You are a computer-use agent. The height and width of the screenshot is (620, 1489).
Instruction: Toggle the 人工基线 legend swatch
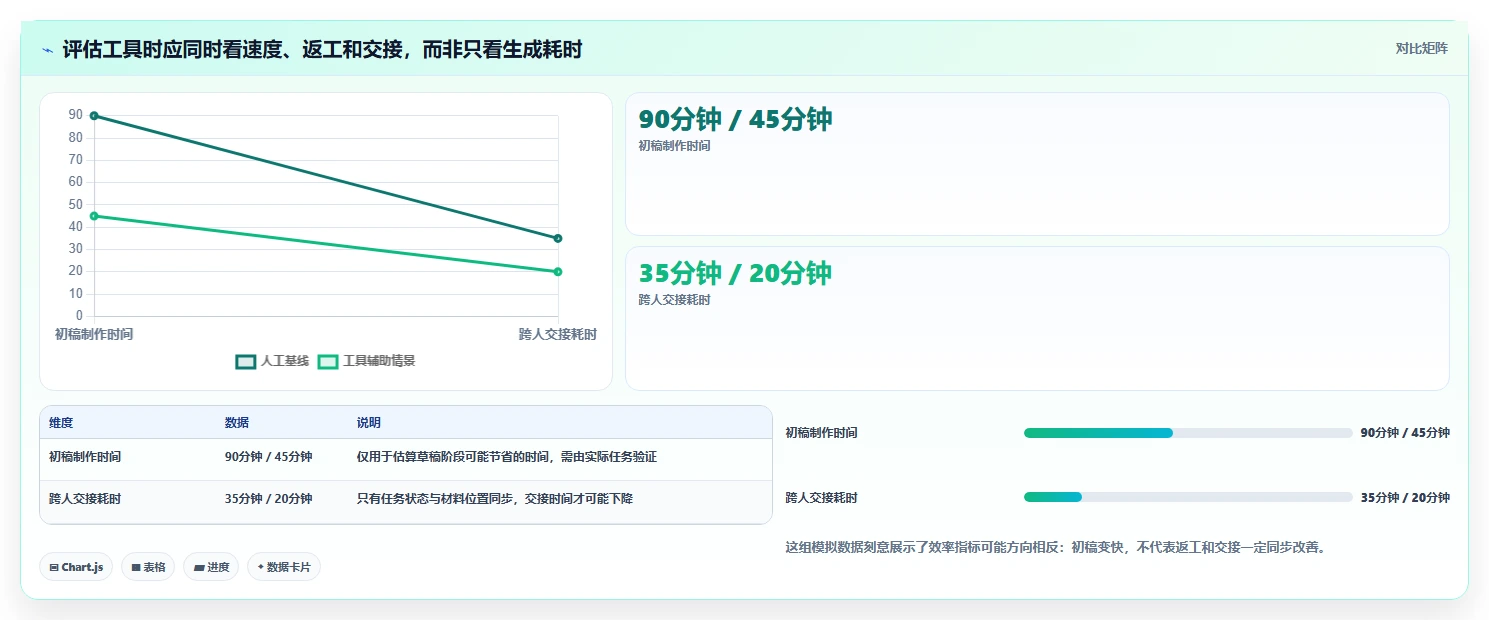pyautogui.click(x=246, y=361)
